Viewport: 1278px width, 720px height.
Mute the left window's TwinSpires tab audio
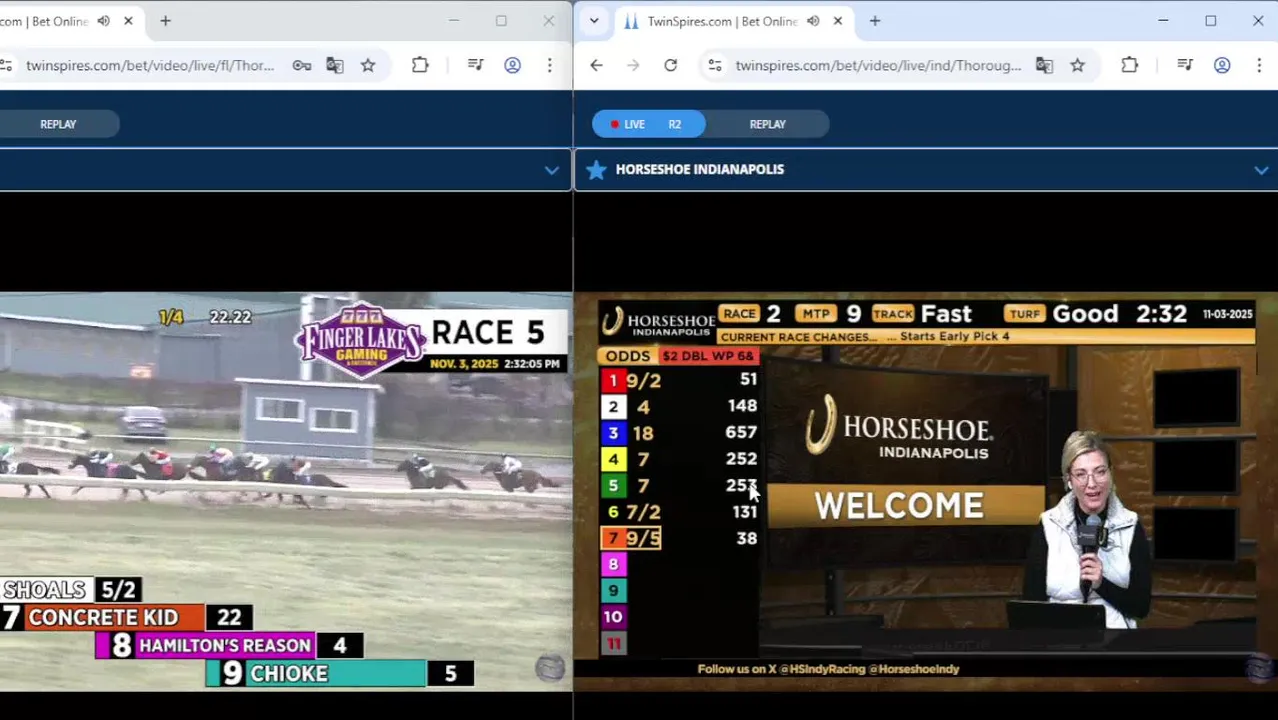[103, 21]
